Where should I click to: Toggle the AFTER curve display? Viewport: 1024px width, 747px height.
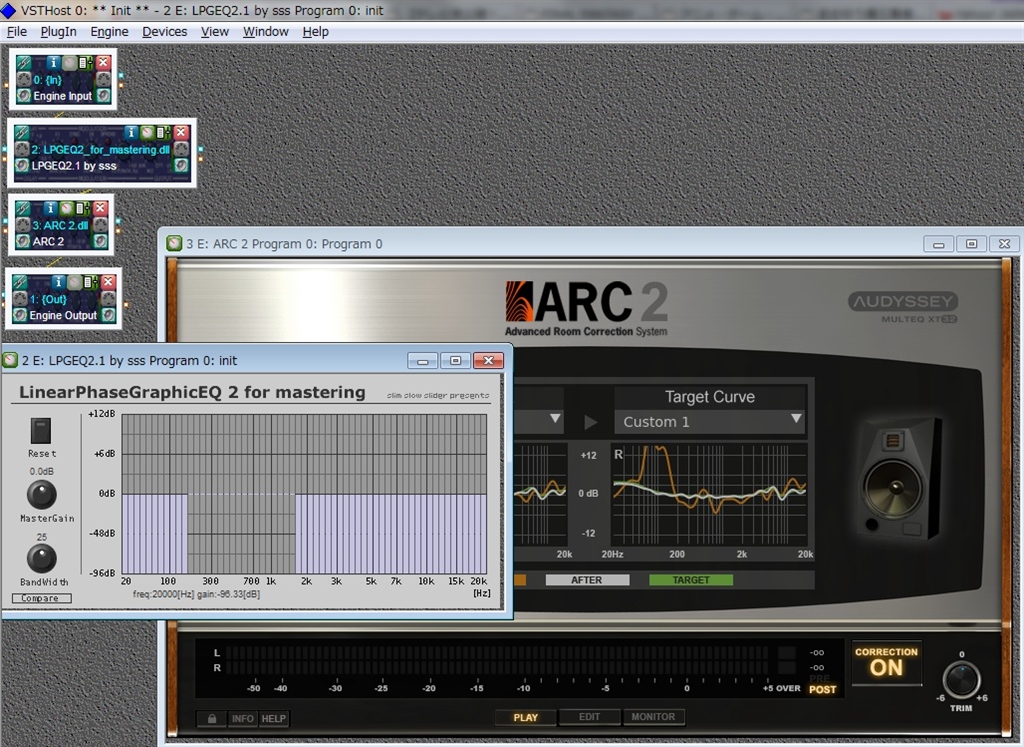pyautogui.click(x=587, y=580)
